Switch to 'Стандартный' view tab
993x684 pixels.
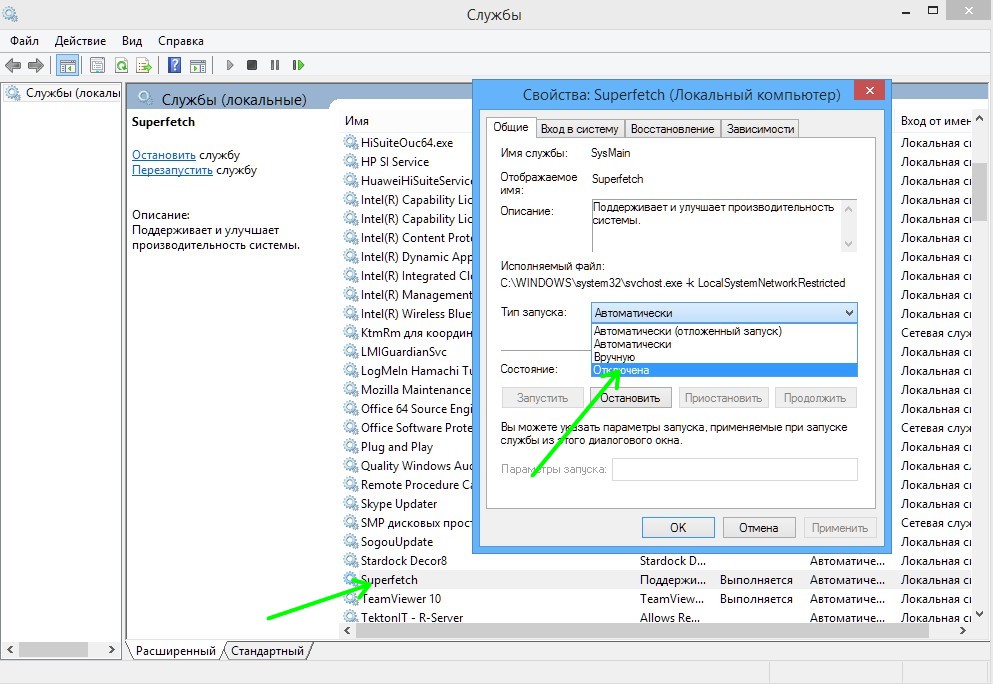point(267,651)
